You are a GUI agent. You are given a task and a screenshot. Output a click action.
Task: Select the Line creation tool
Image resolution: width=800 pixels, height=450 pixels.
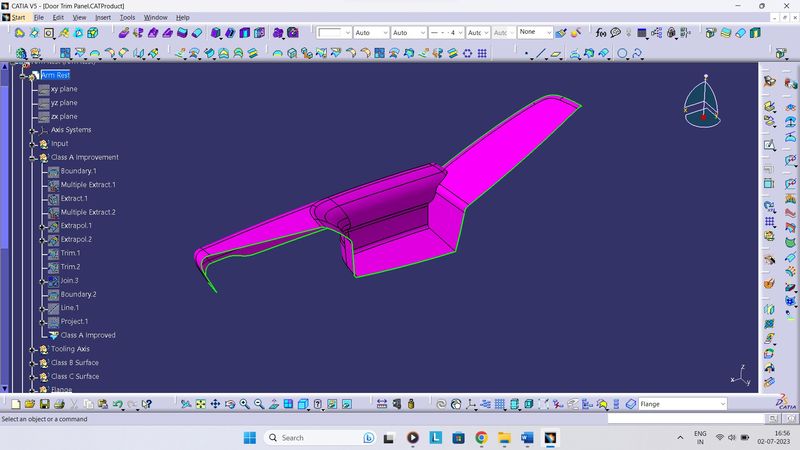[541, 53]
